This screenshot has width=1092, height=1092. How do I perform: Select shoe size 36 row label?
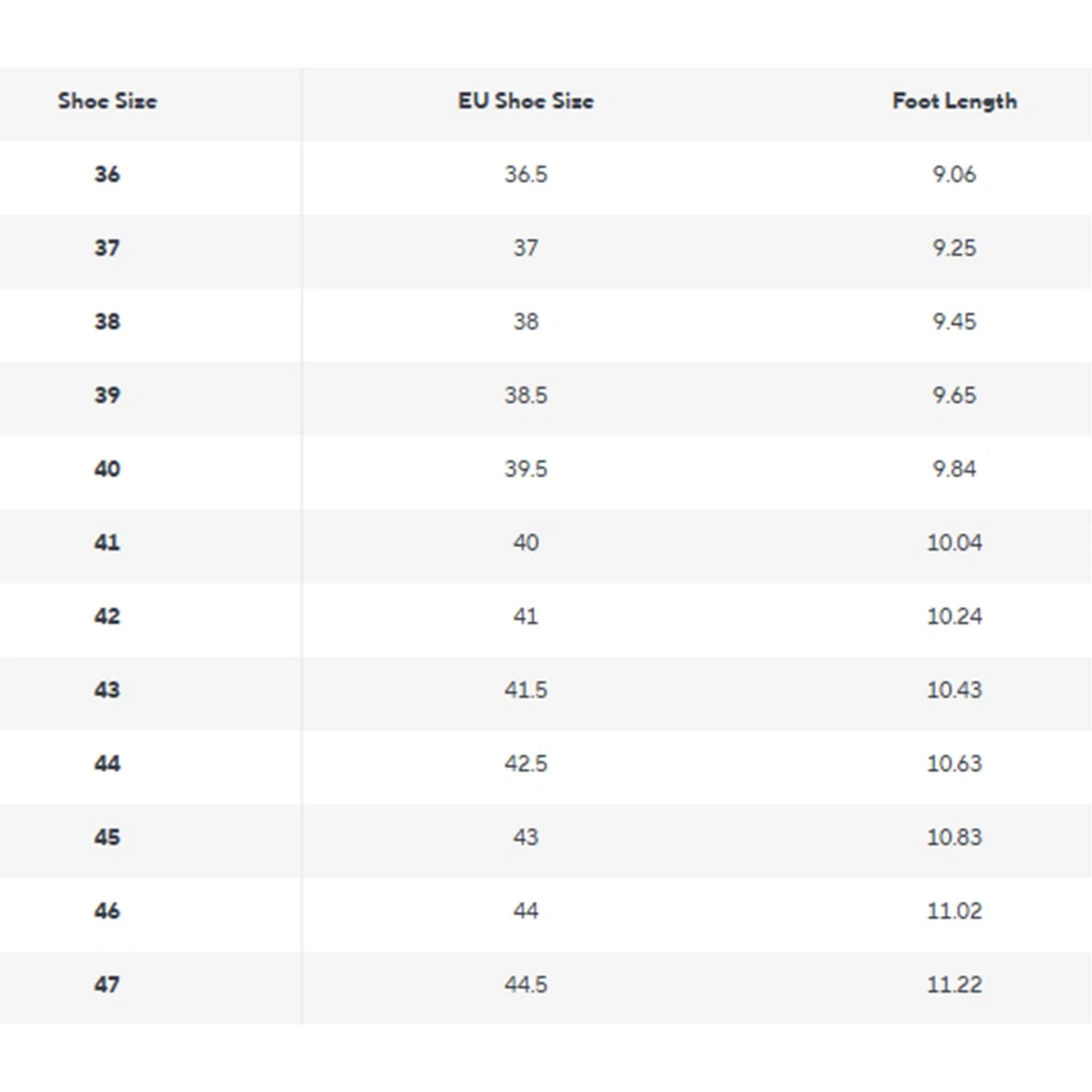pos(107,174)
